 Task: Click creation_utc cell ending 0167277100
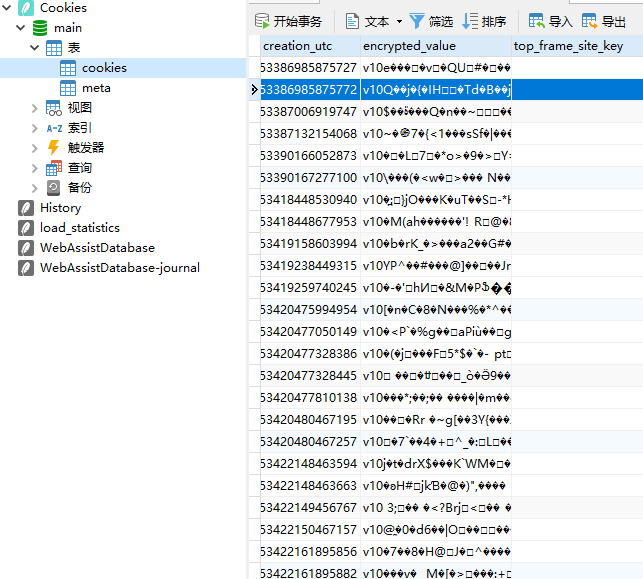pyautogui.click(x=310, y=178)
